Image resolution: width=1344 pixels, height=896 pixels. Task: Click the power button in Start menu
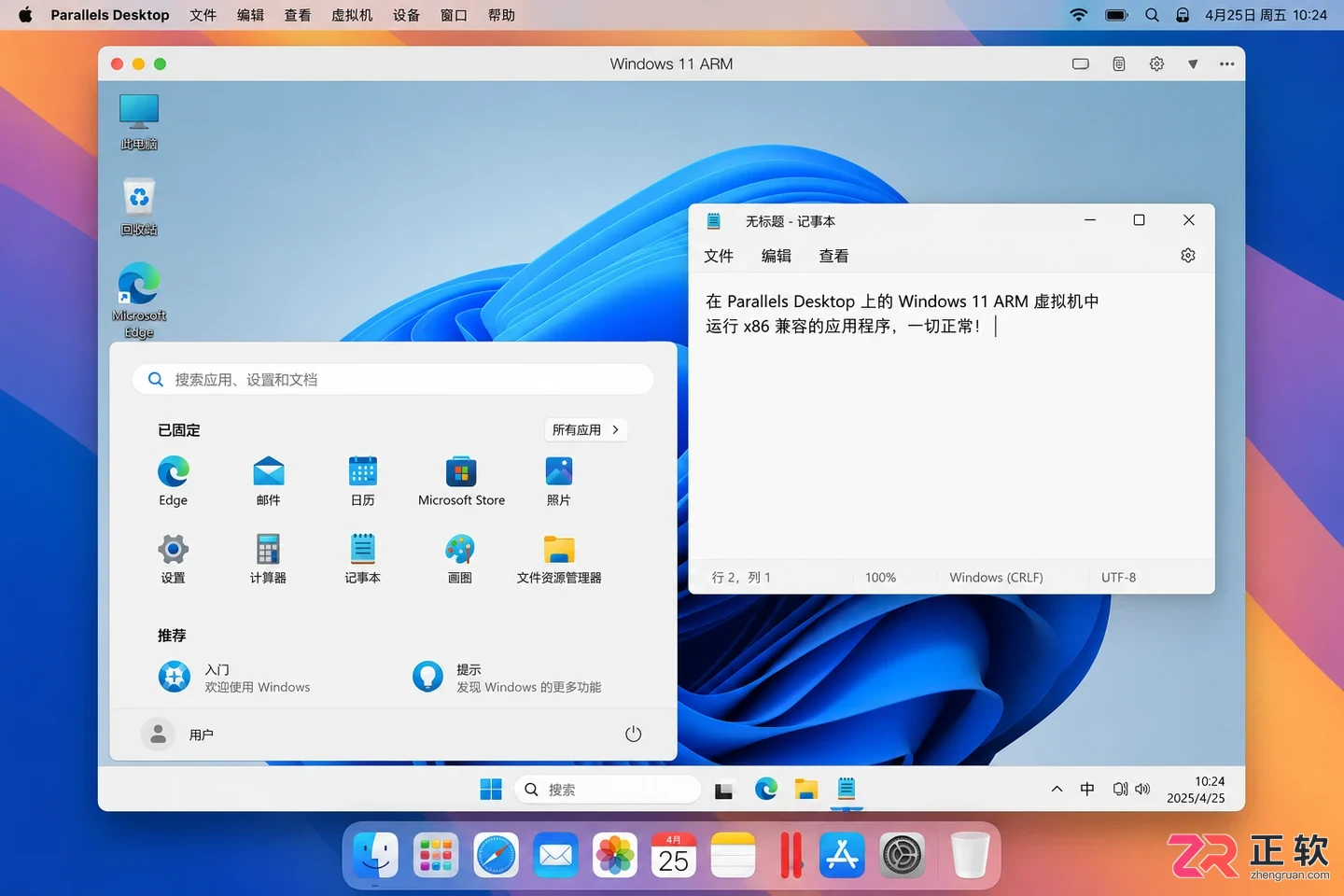coord(633,734)
